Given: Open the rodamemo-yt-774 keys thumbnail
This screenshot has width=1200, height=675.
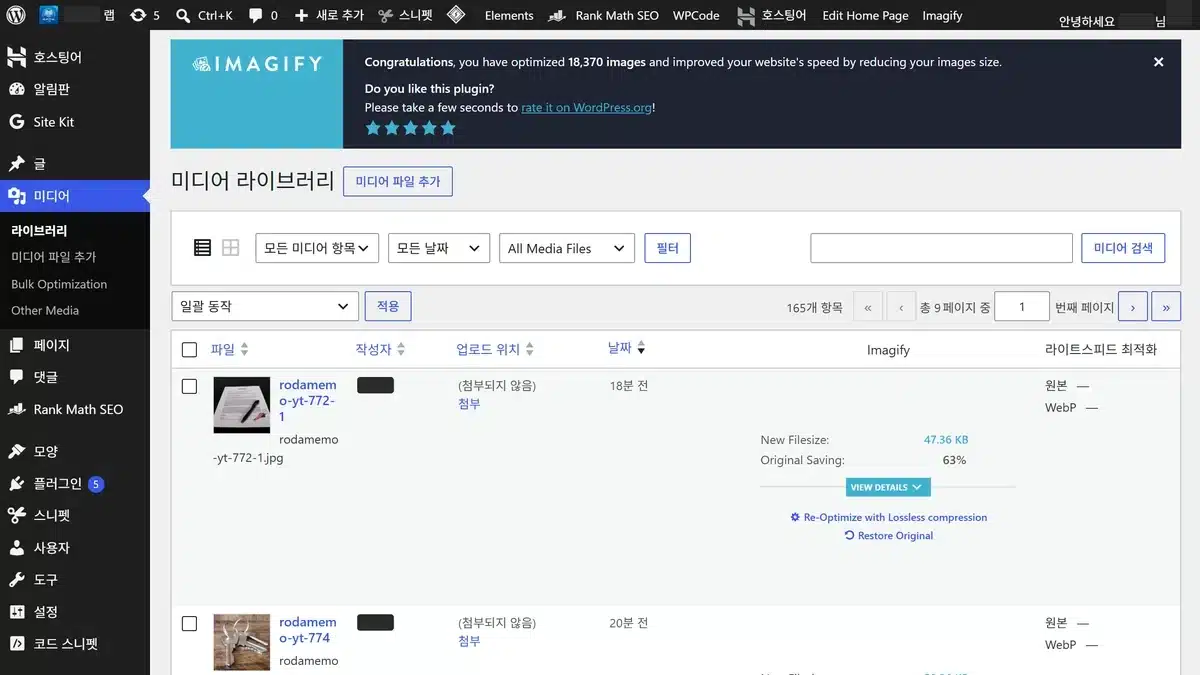Looking at the screenshot, I should pos(242,642).
